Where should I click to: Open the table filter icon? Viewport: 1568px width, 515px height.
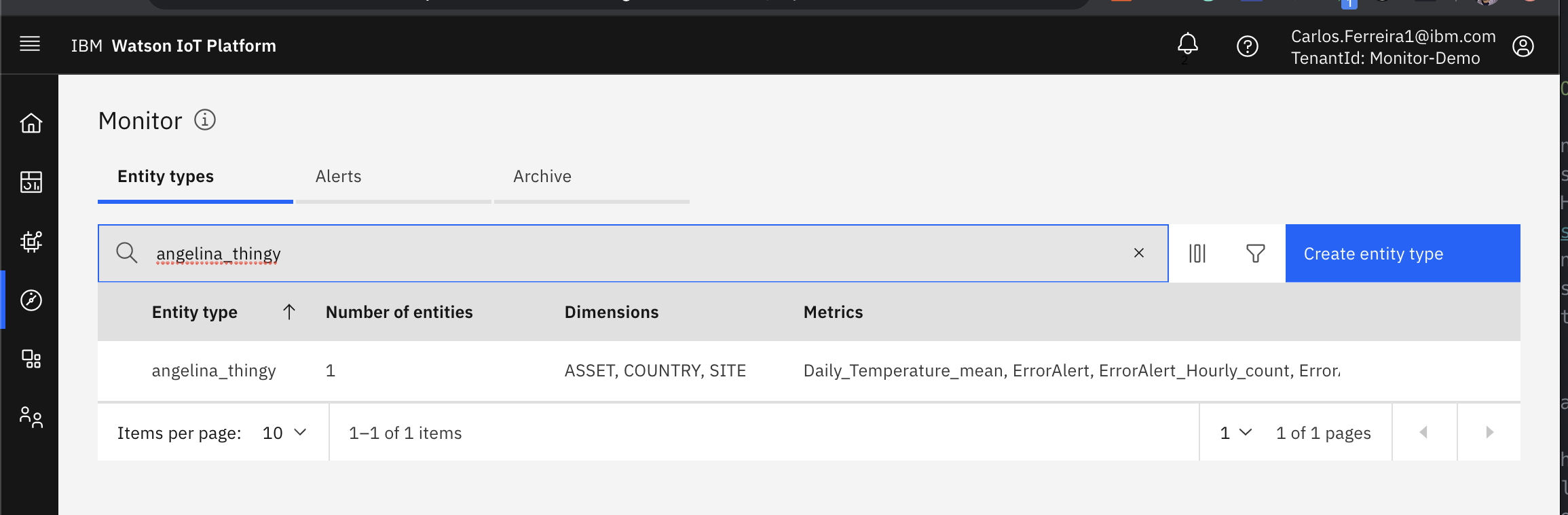click(1256, 253)
